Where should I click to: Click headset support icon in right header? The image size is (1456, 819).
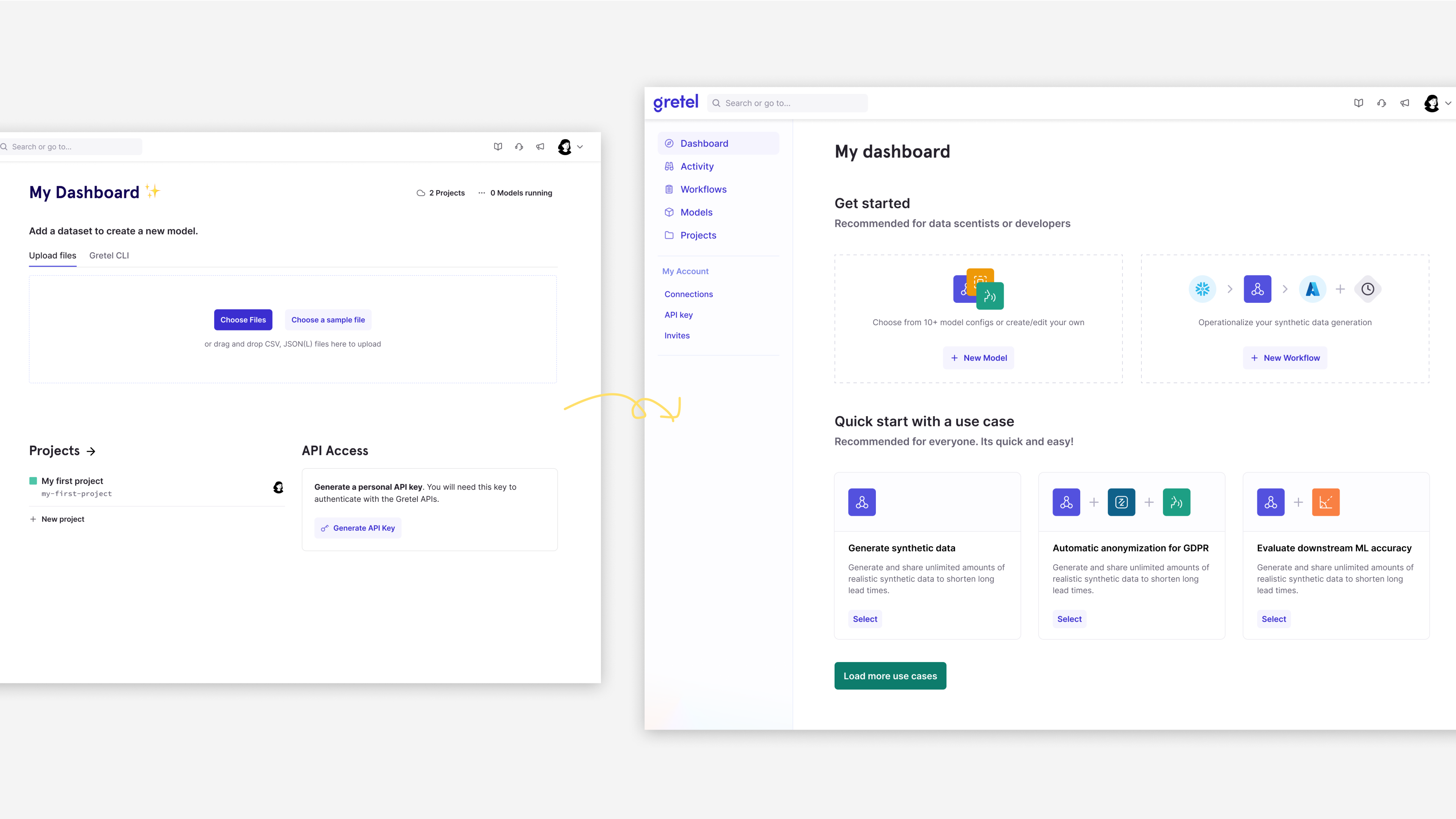tap(1381, 103)
